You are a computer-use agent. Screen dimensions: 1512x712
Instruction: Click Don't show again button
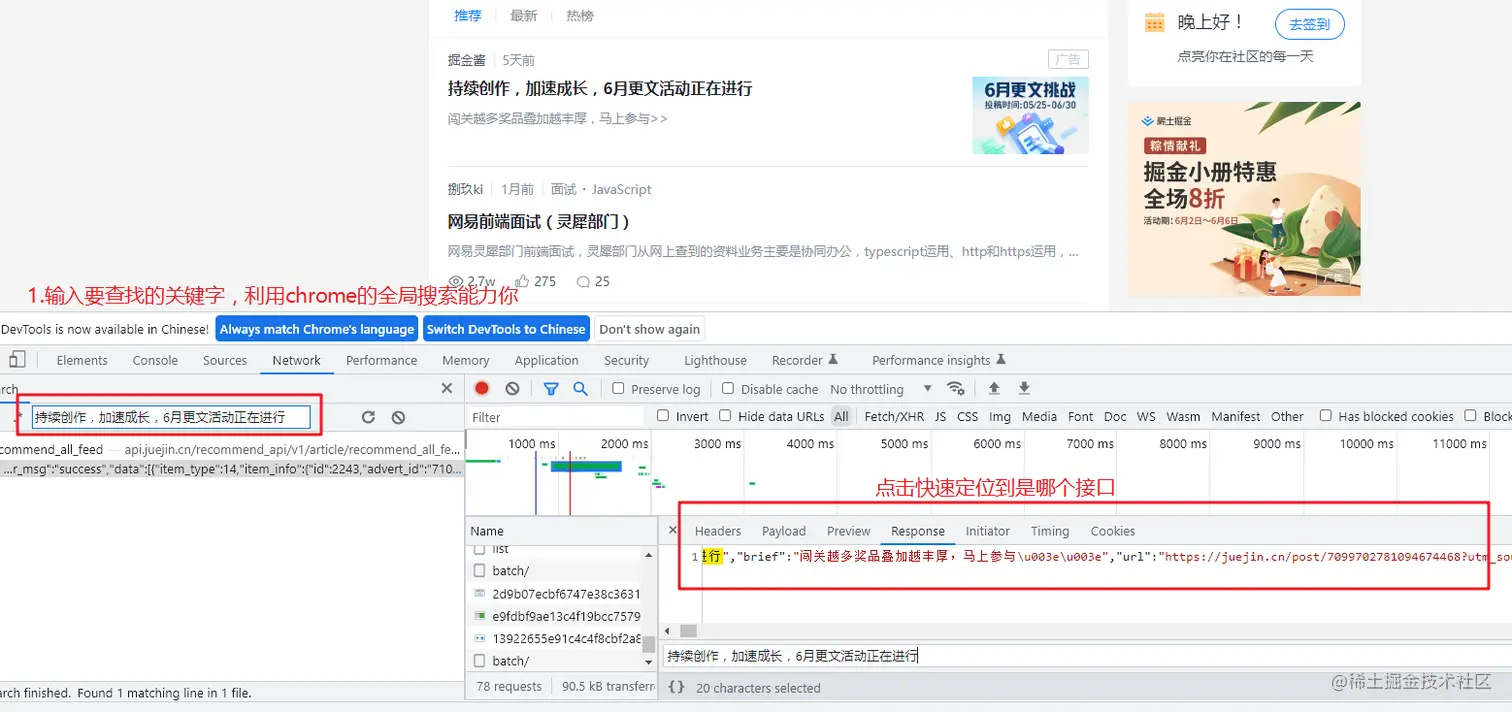(x=650, y=329)
